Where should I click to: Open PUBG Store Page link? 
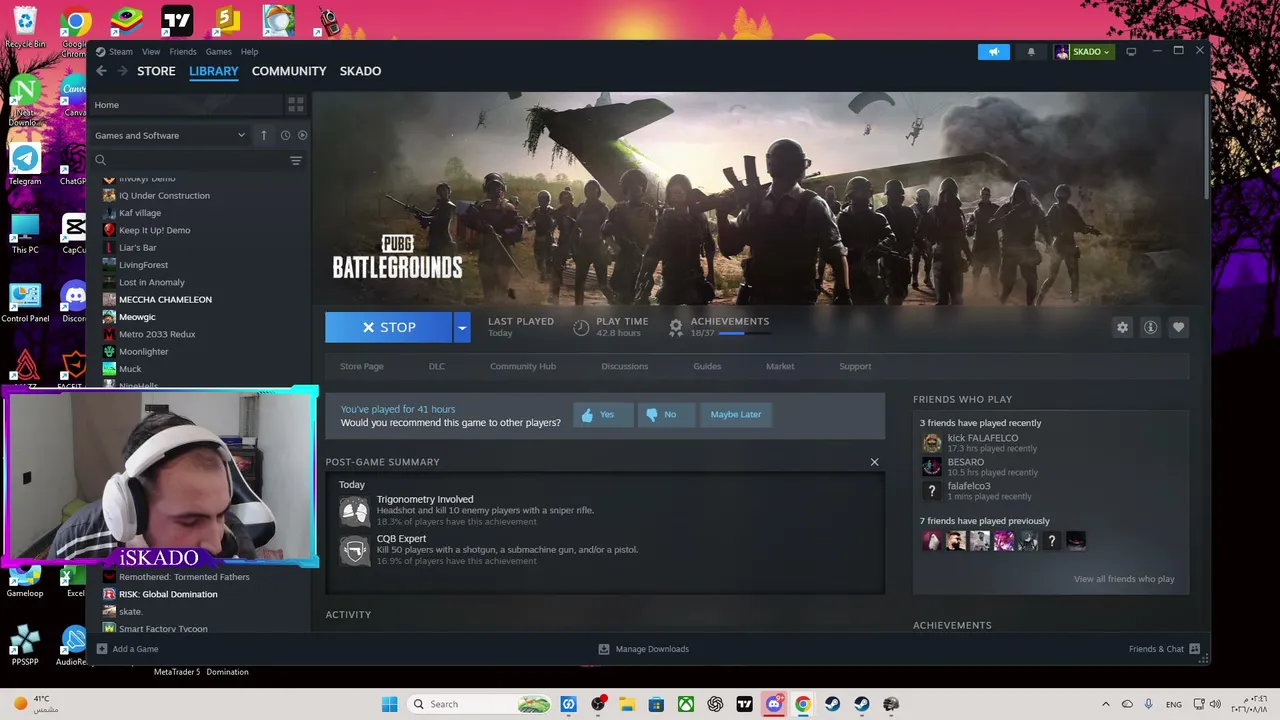pyautogui.click(x=362, y=366)
